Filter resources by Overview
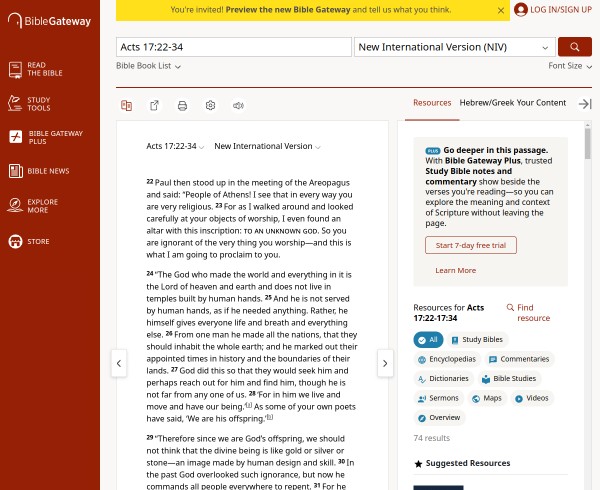The image size is (600, 490). [x=439, y=418]
